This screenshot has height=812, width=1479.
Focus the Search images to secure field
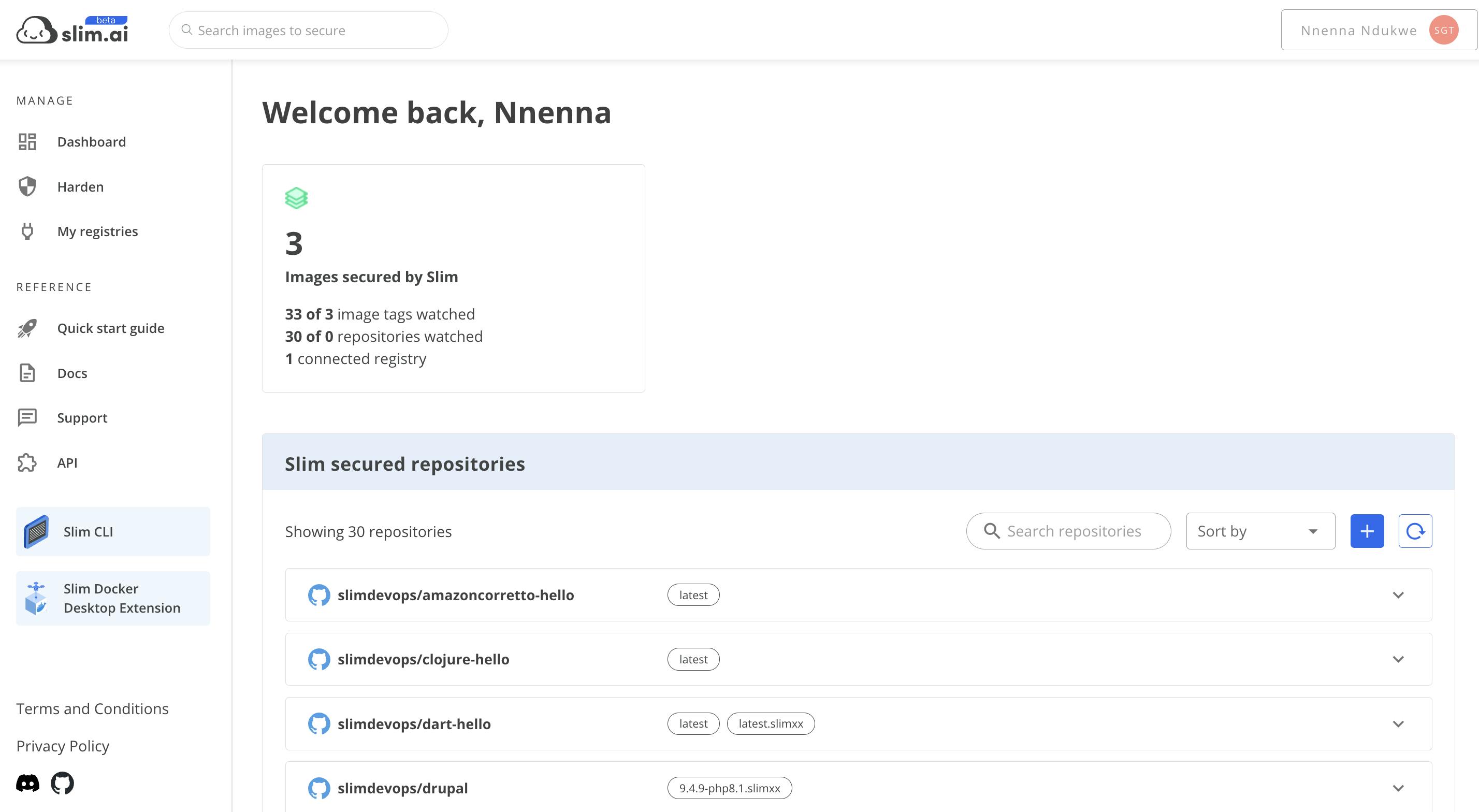308,30
